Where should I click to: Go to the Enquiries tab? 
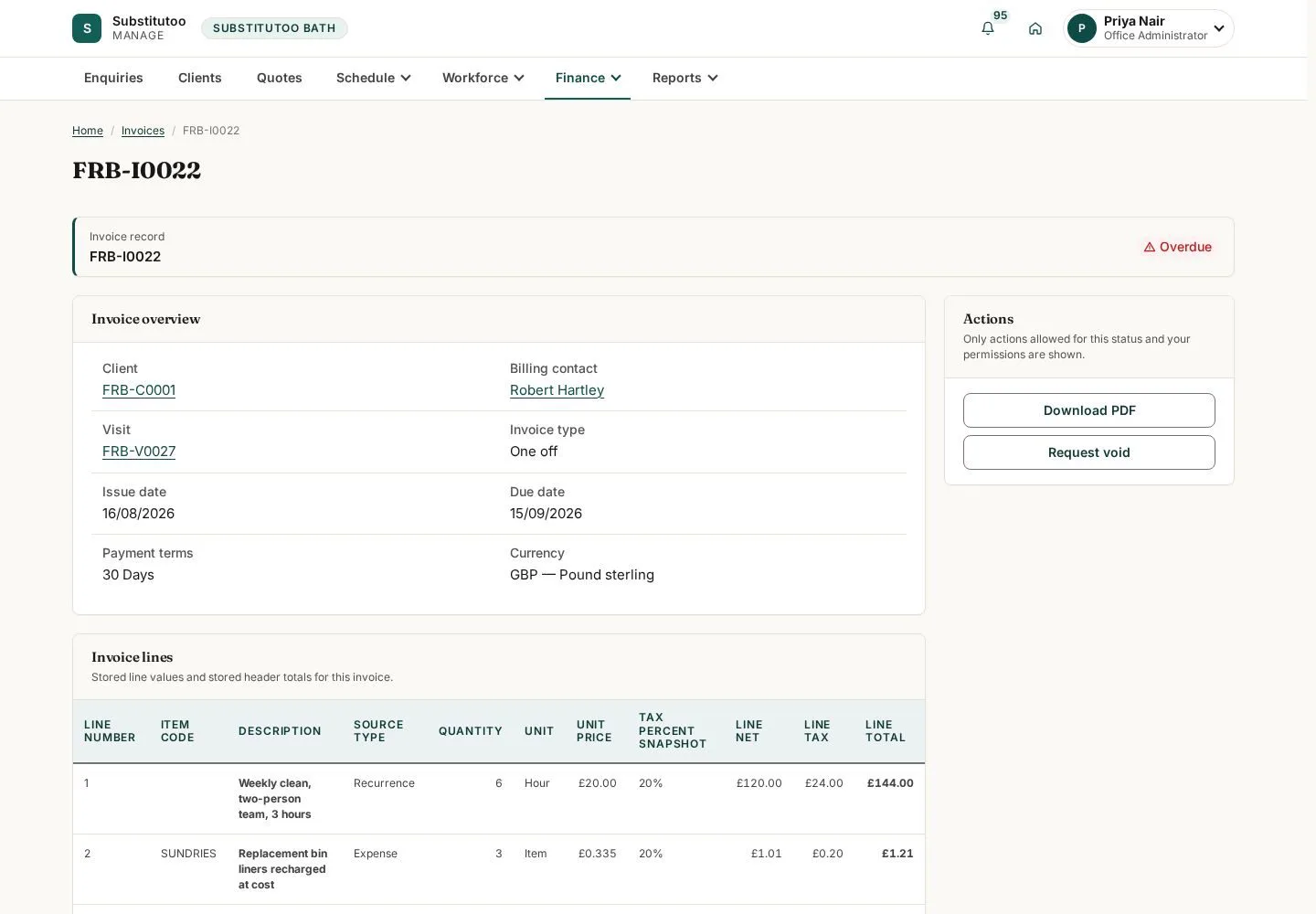[x=113, y=78]
